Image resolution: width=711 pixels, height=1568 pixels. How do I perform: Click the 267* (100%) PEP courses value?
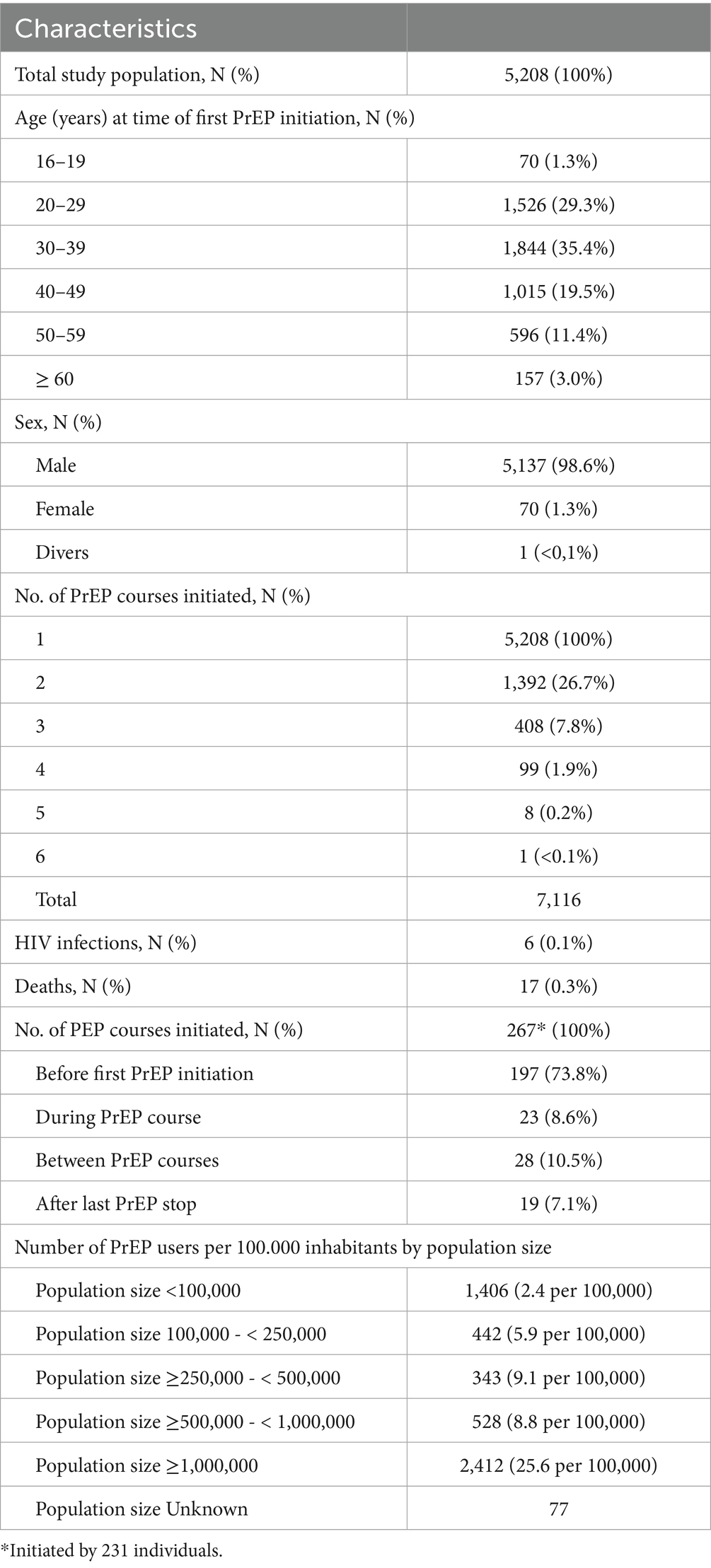tap(558, 1030)
